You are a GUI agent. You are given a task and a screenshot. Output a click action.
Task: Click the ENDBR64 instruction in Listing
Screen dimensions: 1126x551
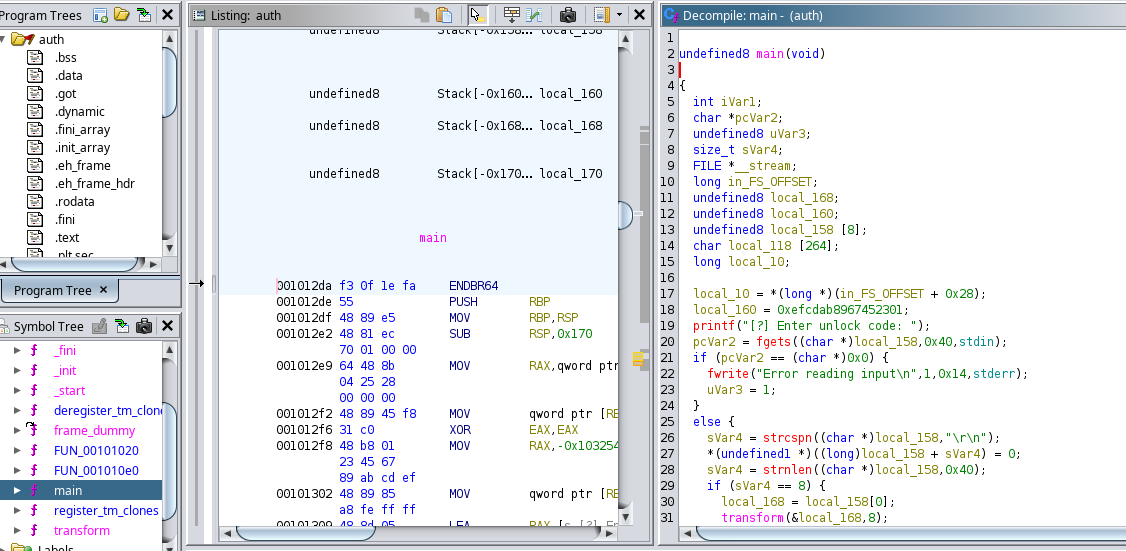tap(474, 286)
